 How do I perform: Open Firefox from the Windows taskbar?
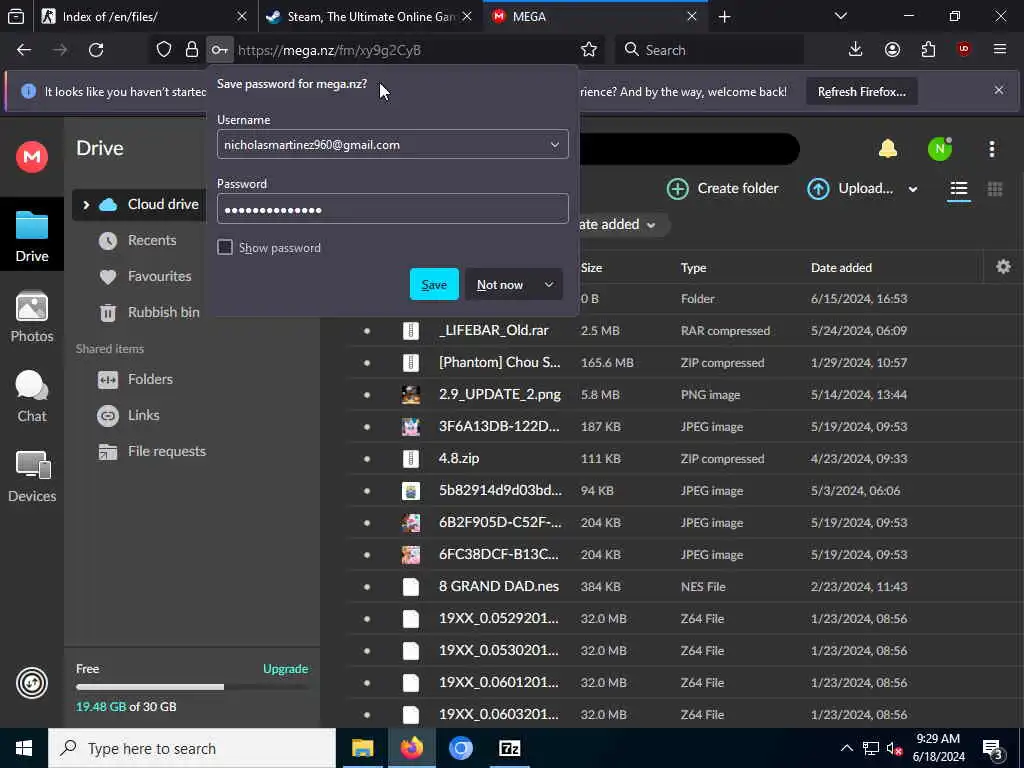pyautogui.click(x=411, y=748)
